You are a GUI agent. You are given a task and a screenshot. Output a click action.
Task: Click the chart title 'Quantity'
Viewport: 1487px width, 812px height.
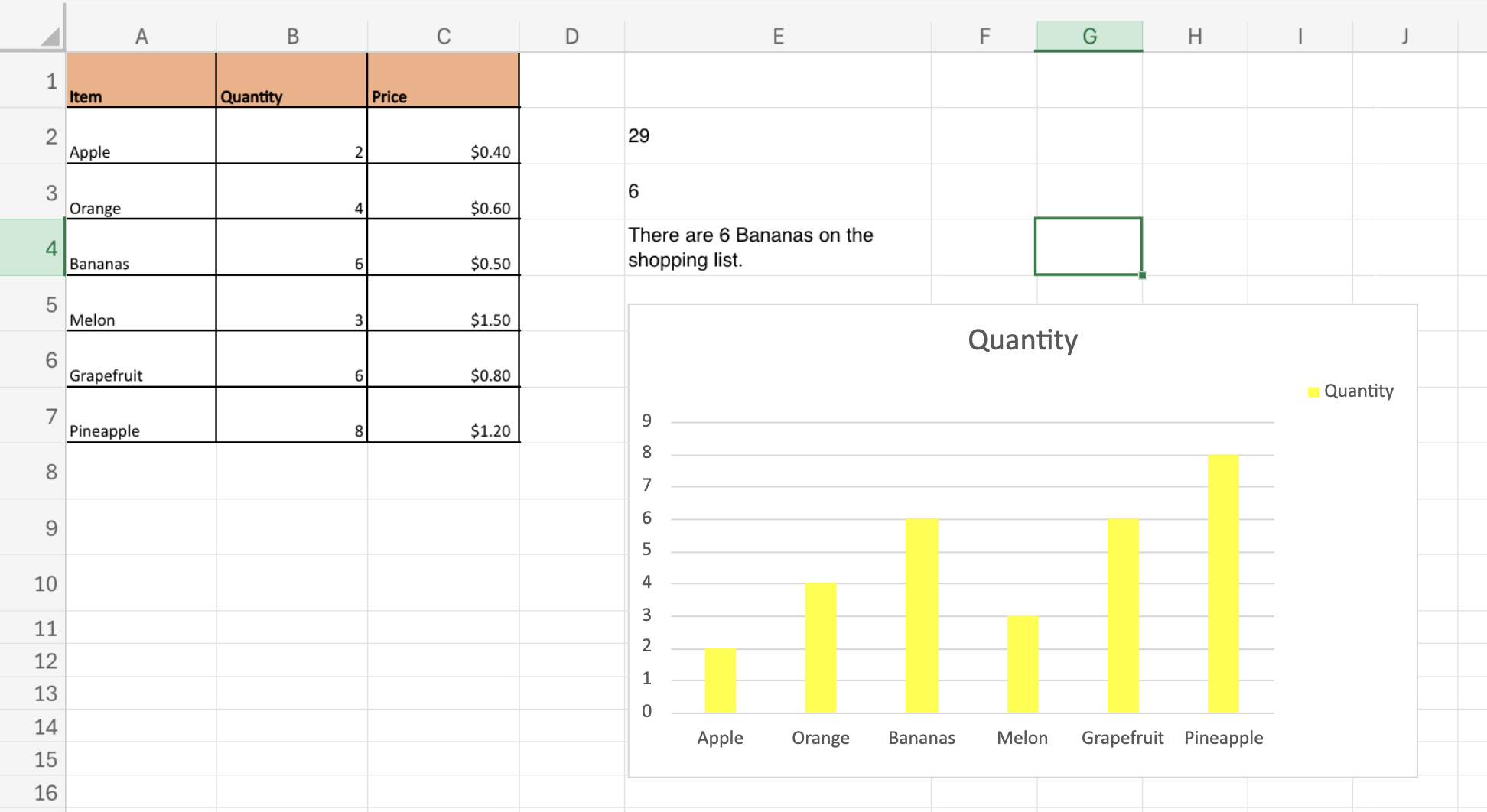[1023, 339]
